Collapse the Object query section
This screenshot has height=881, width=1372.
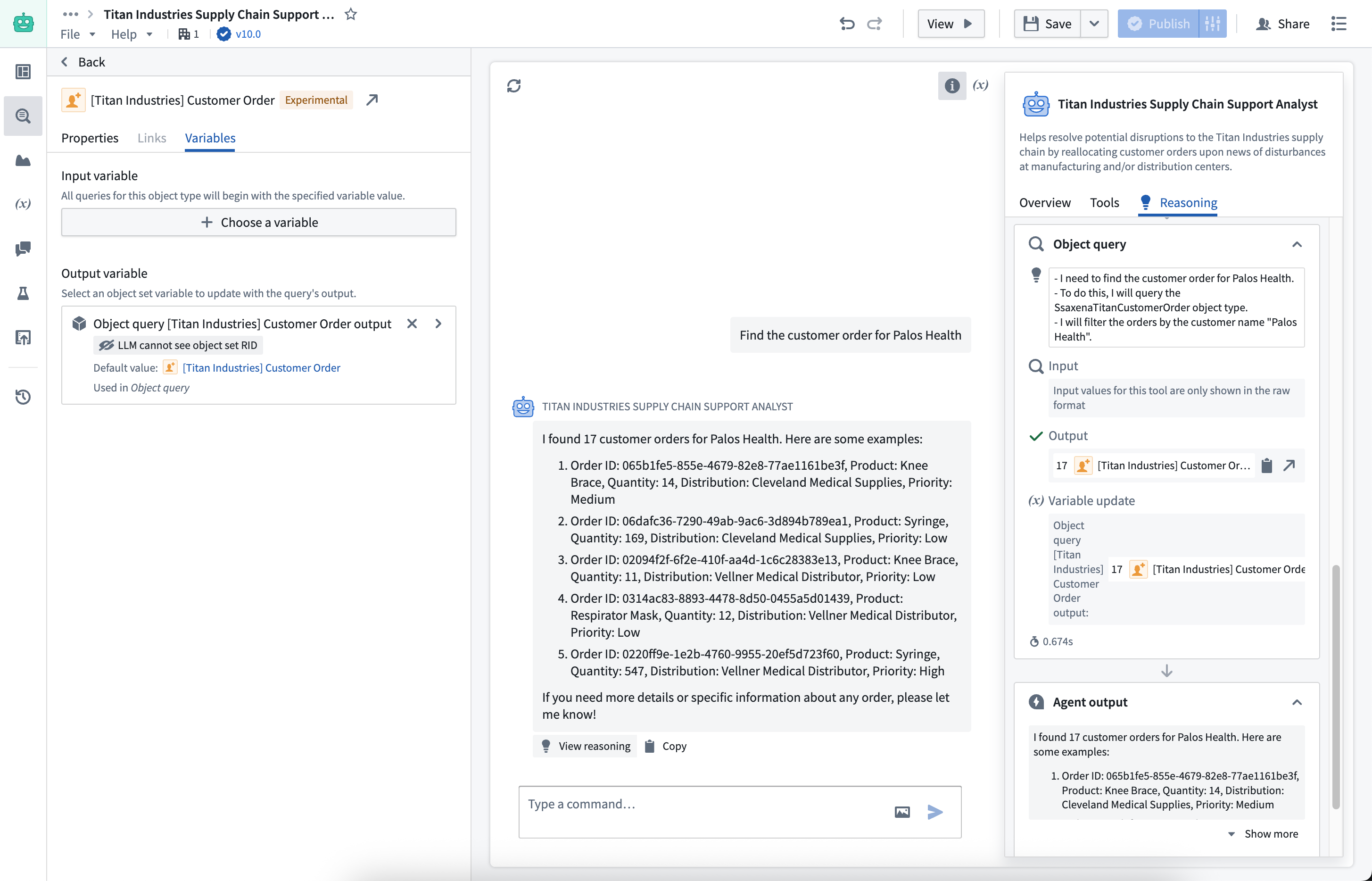click(1297, 244)
